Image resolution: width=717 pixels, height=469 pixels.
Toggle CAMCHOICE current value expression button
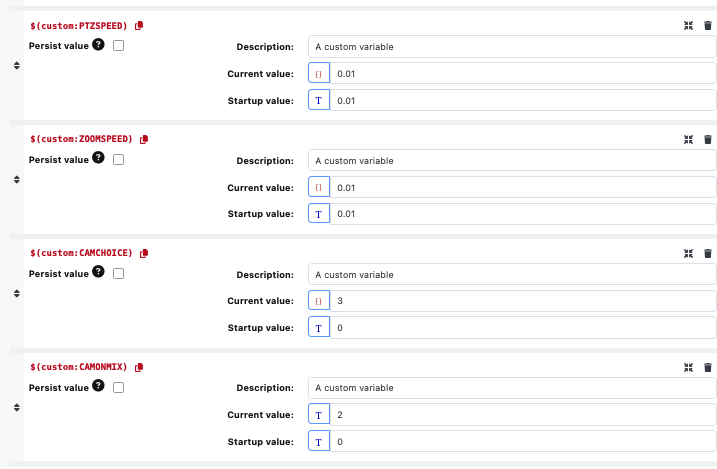tap(319, 301)
